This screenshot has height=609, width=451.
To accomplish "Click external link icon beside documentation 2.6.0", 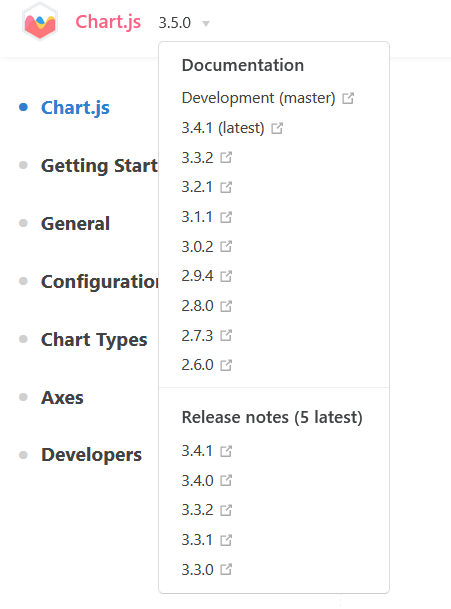I will tap(226, 365).
